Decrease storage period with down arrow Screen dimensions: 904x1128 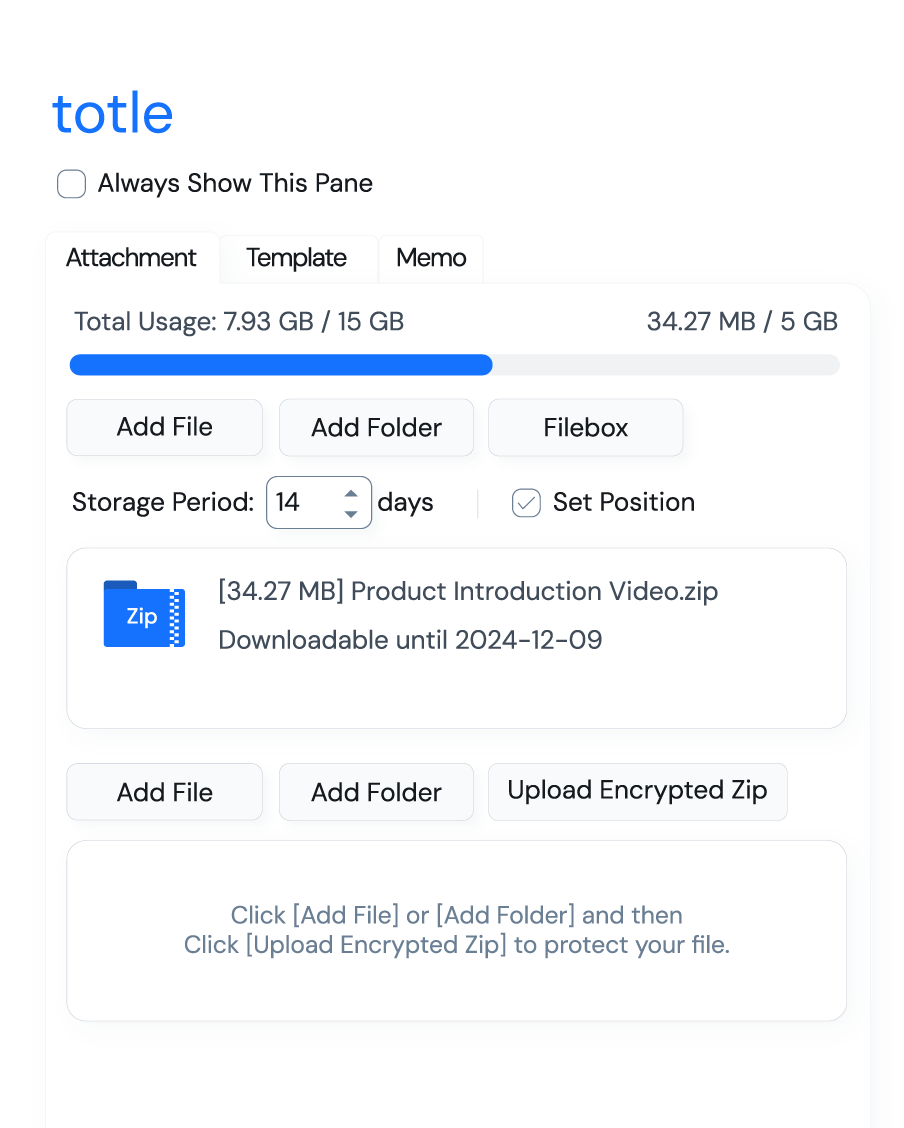tap(351, 513)
